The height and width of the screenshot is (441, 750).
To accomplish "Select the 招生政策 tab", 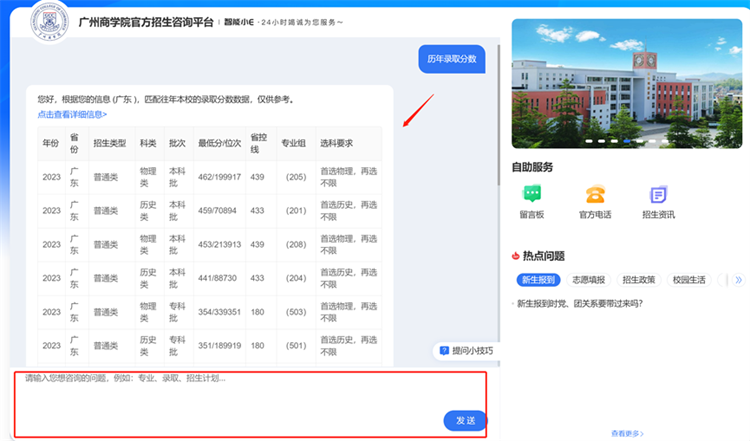I will click(639, 280).
